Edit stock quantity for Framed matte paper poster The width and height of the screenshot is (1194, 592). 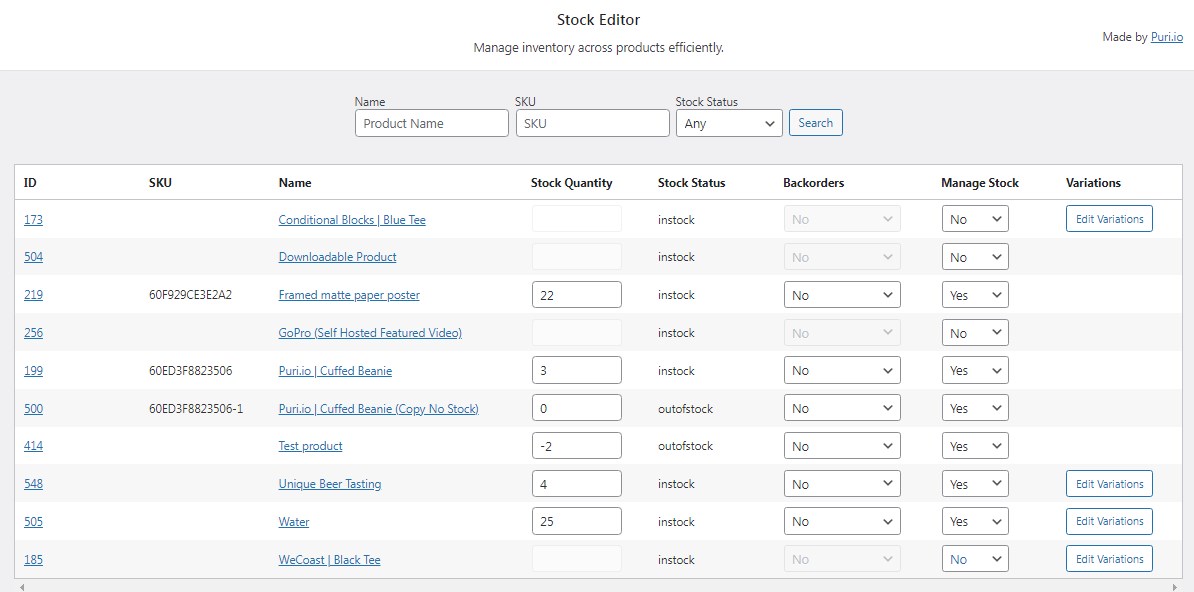pyautogui.click(x=576, y=295)
